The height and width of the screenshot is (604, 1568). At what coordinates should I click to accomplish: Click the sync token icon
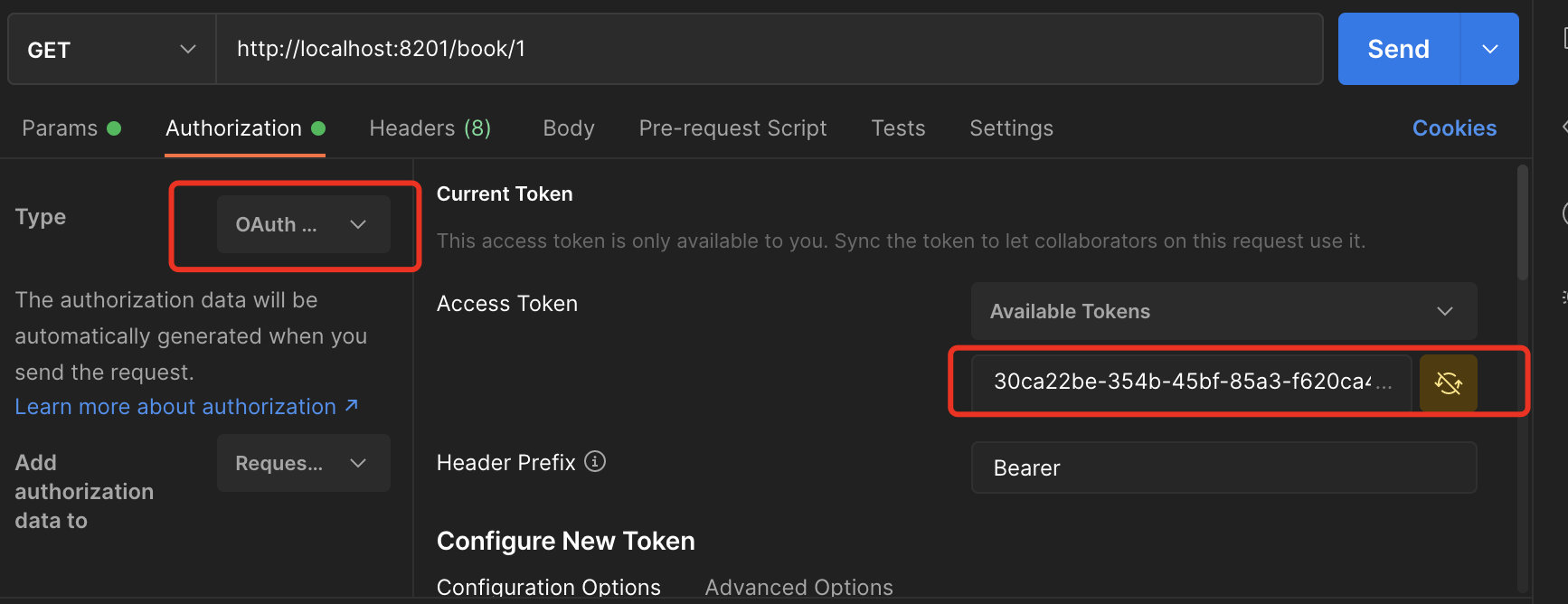pyautogui.click(x=1448, y=383)
